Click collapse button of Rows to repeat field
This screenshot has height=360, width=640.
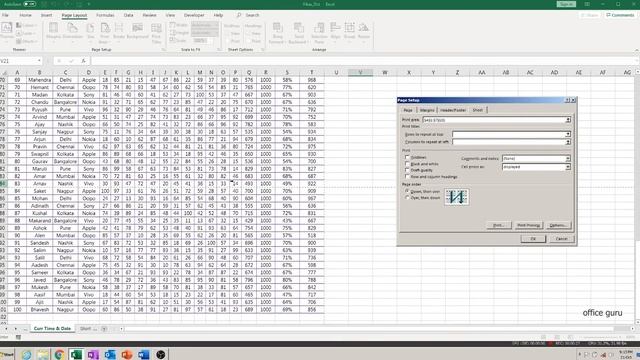tap(568, 134)
